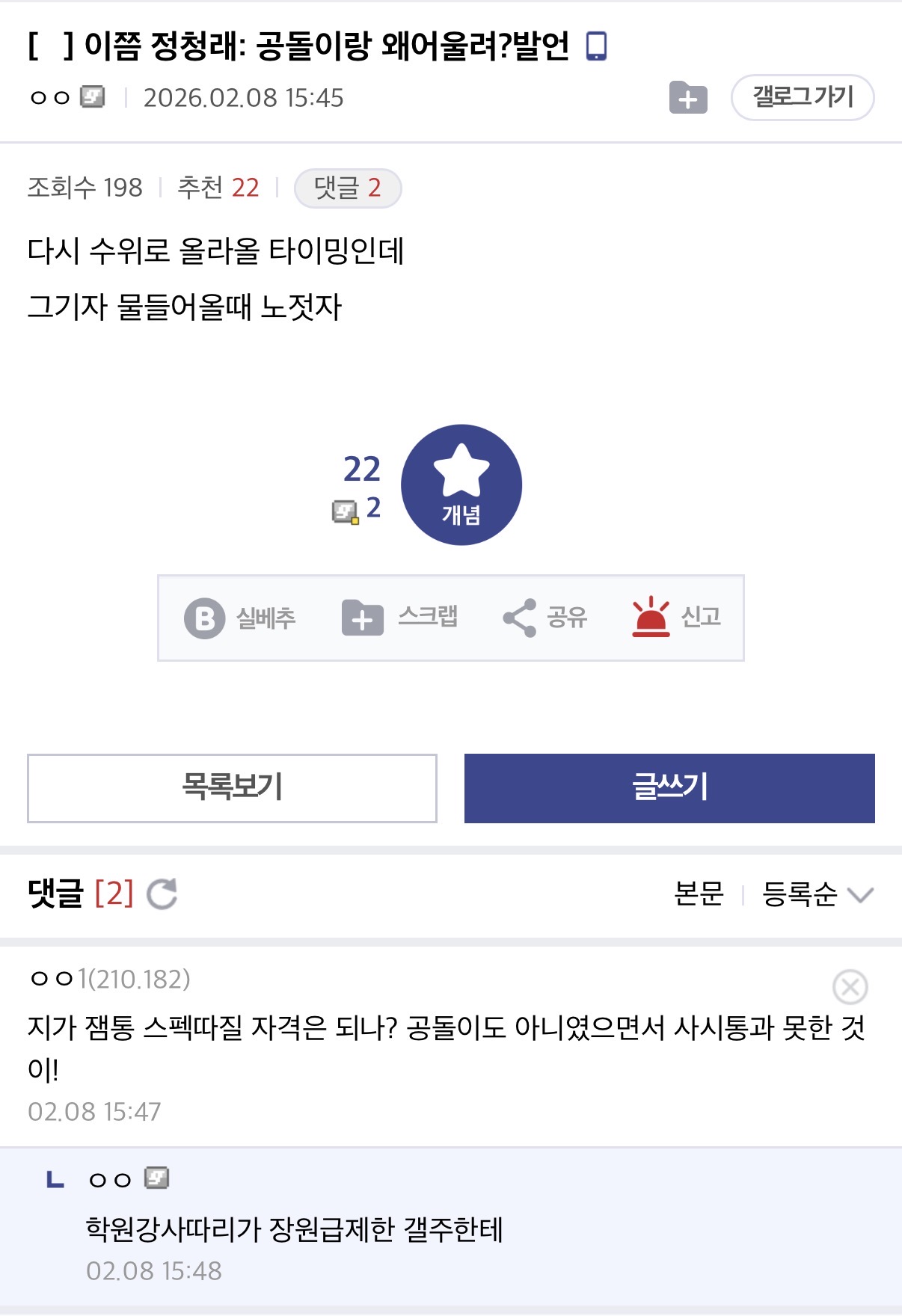Click the chevron next to 등록순

[860, 895]
